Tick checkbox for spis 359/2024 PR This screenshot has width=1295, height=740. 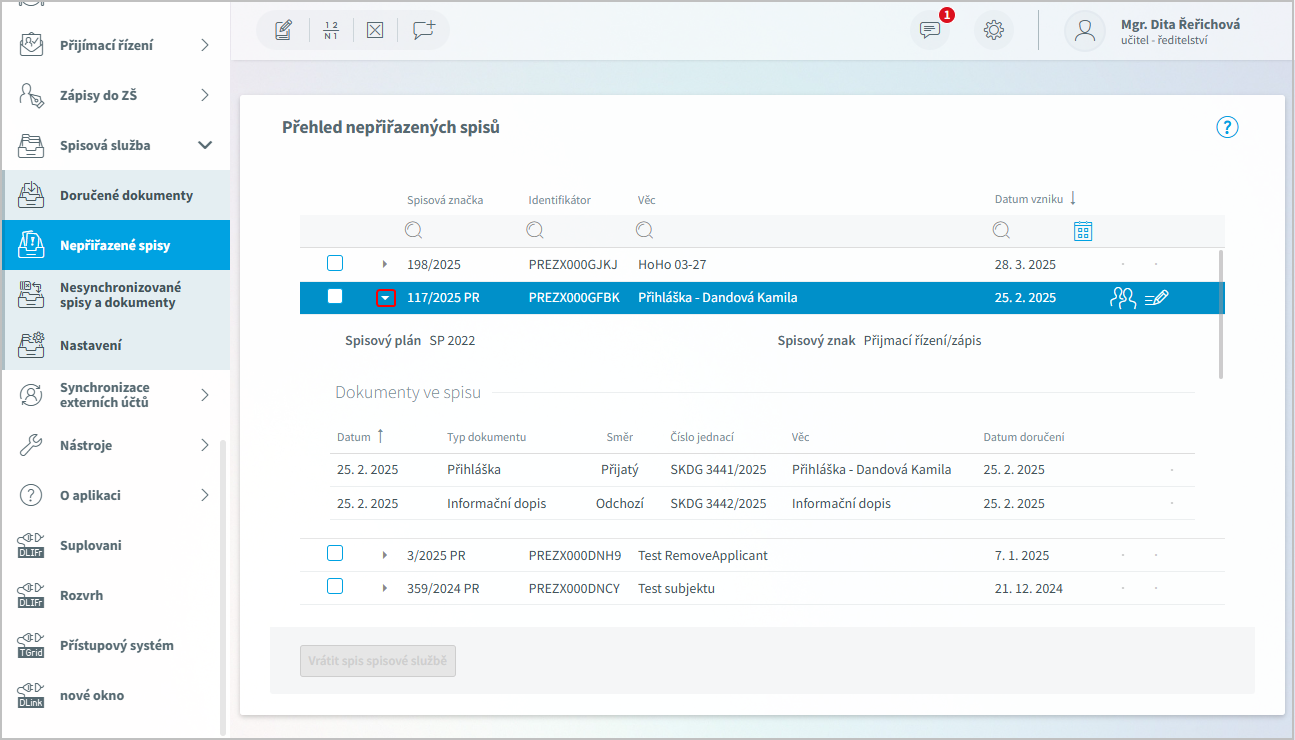point(335,586)
